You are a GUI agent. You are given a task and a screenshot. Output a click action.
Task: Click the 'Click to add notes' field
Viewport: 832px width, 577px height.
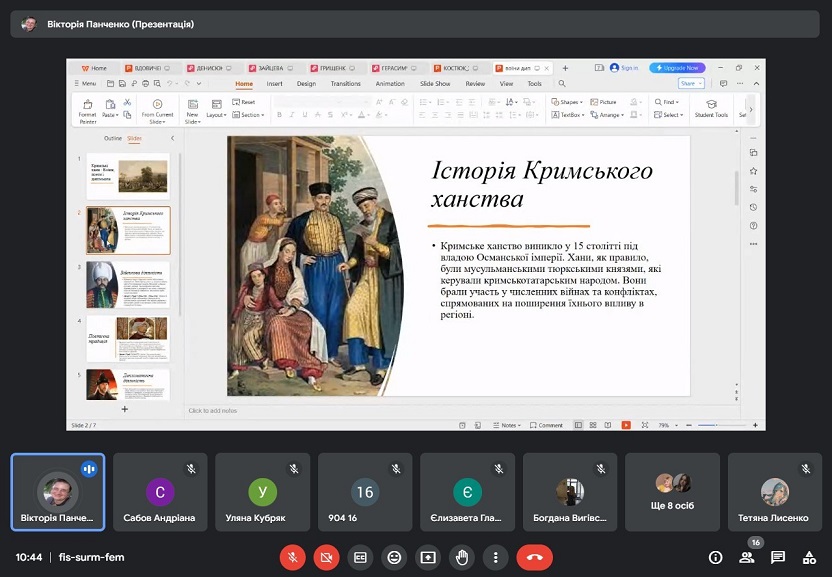pyautogui.click(x=213, y=410)
